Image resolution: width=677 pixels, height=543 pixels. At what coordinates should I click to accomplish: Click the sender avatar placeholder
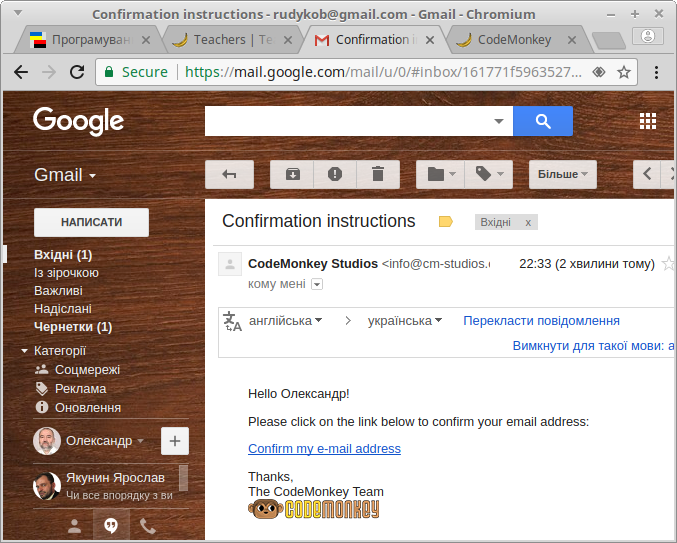[x=230, y=264]
